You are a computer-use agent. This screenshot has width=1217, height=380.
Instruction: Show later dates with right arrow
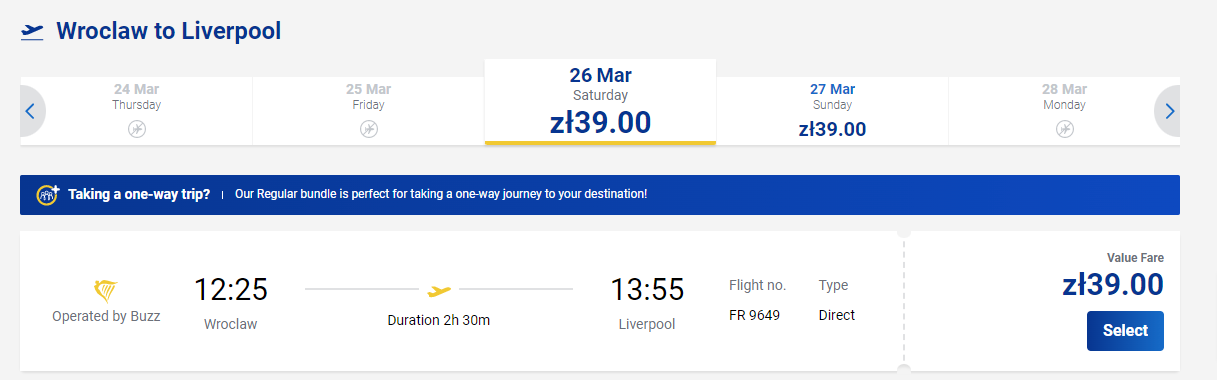[x=1168, y=111]
